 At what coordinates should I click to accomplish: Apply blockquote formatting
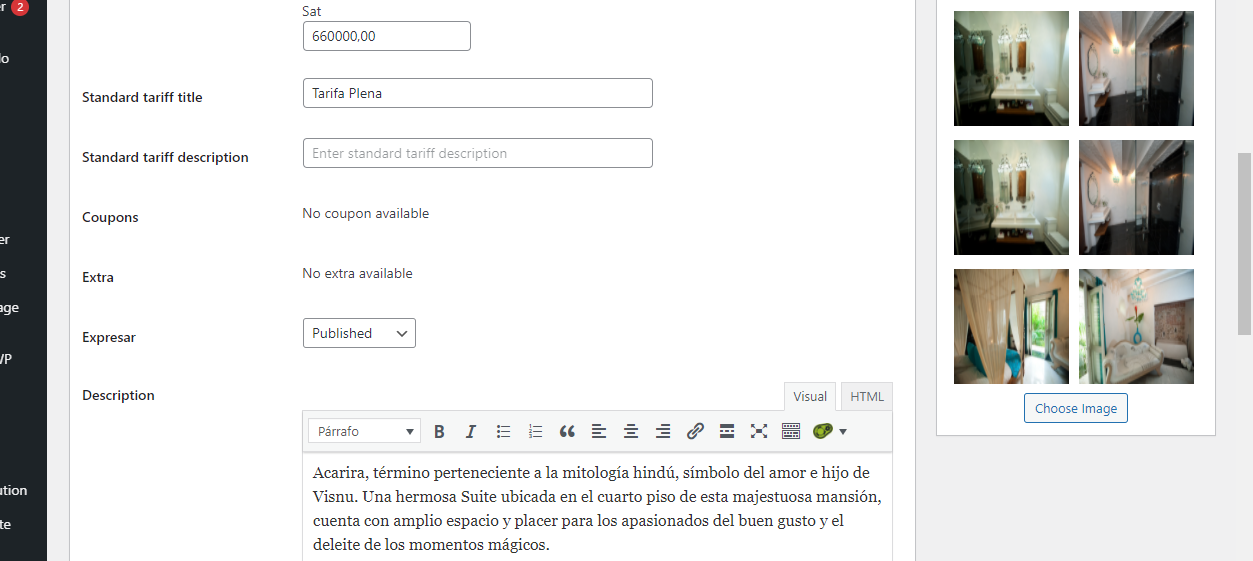tap(567, 432)
